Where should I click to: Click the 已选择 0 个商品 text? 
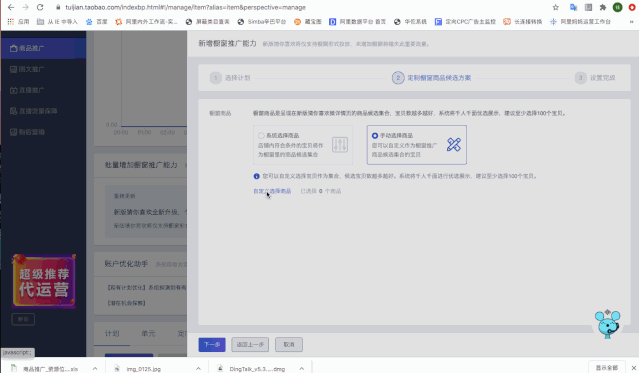click(x=321, y=191)
